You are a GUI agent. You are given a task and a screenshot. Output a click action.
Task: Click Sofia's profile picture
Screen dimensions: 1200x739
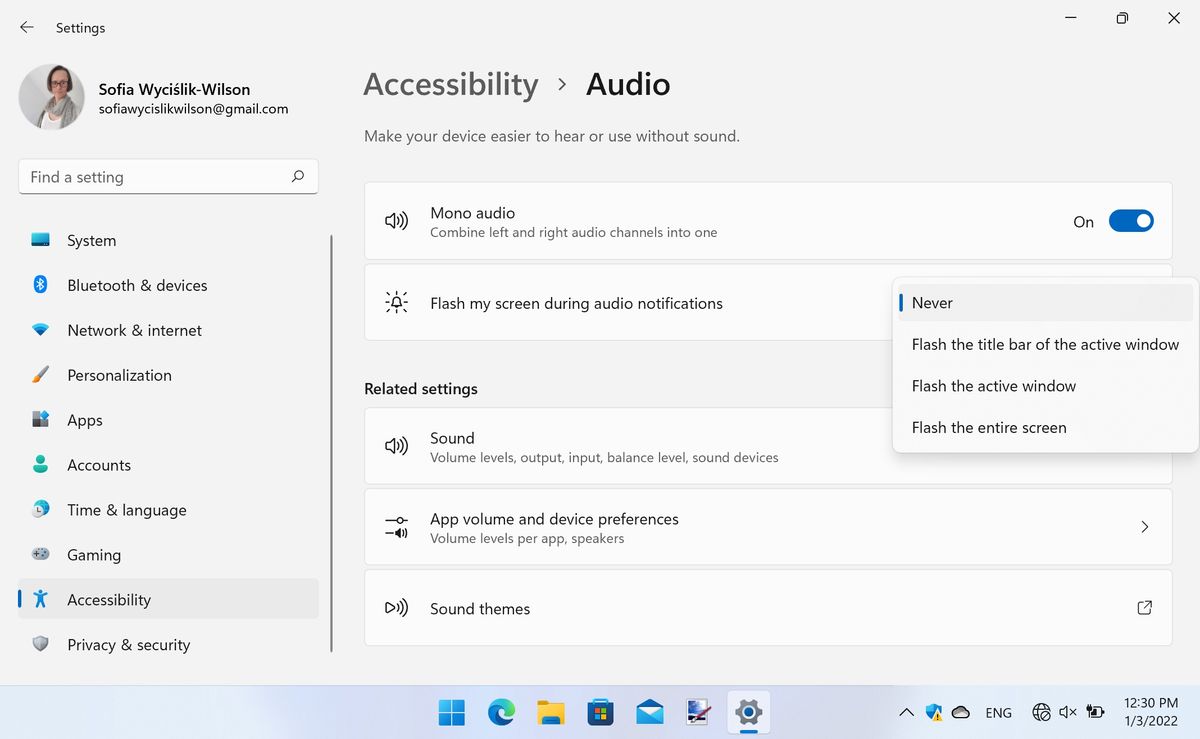tap(51, 97)
